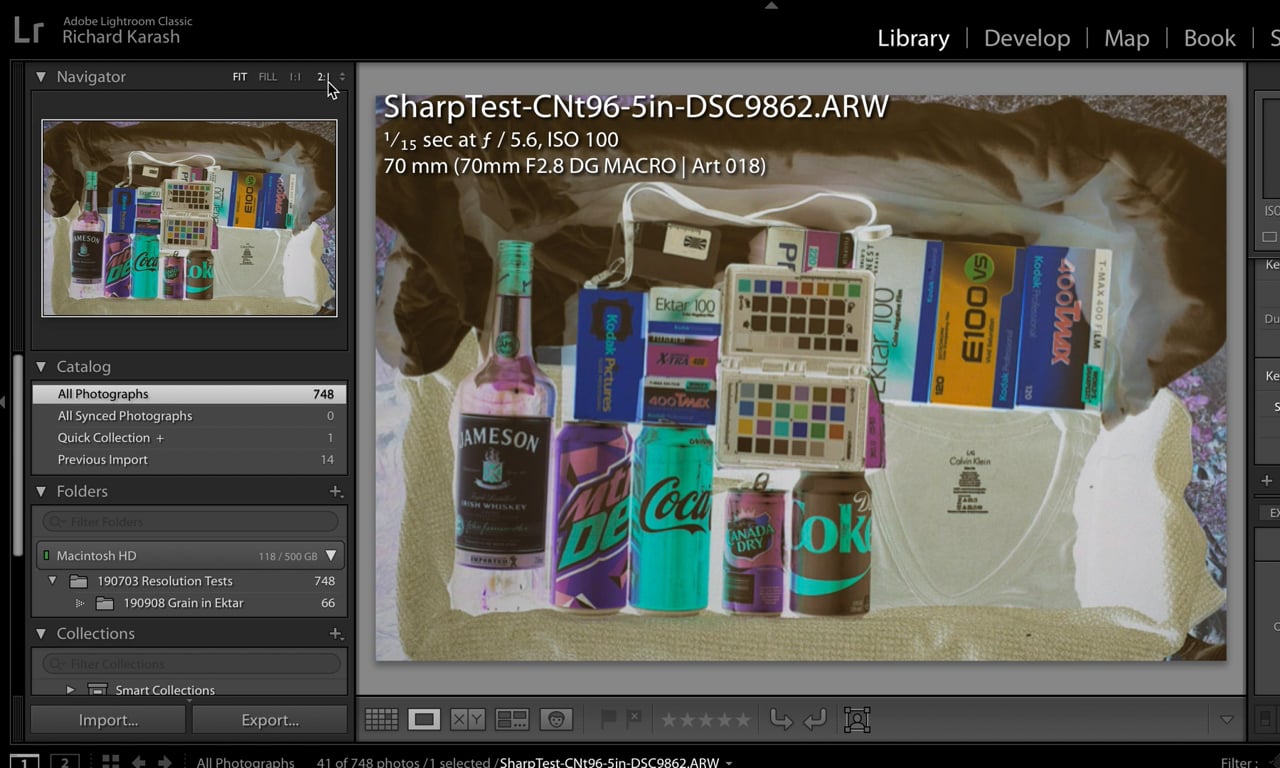Viewport: 1280px width, 768px height.
Task: Open Macintosh HD volume dropdown arrow
Action: coord(331,556)
